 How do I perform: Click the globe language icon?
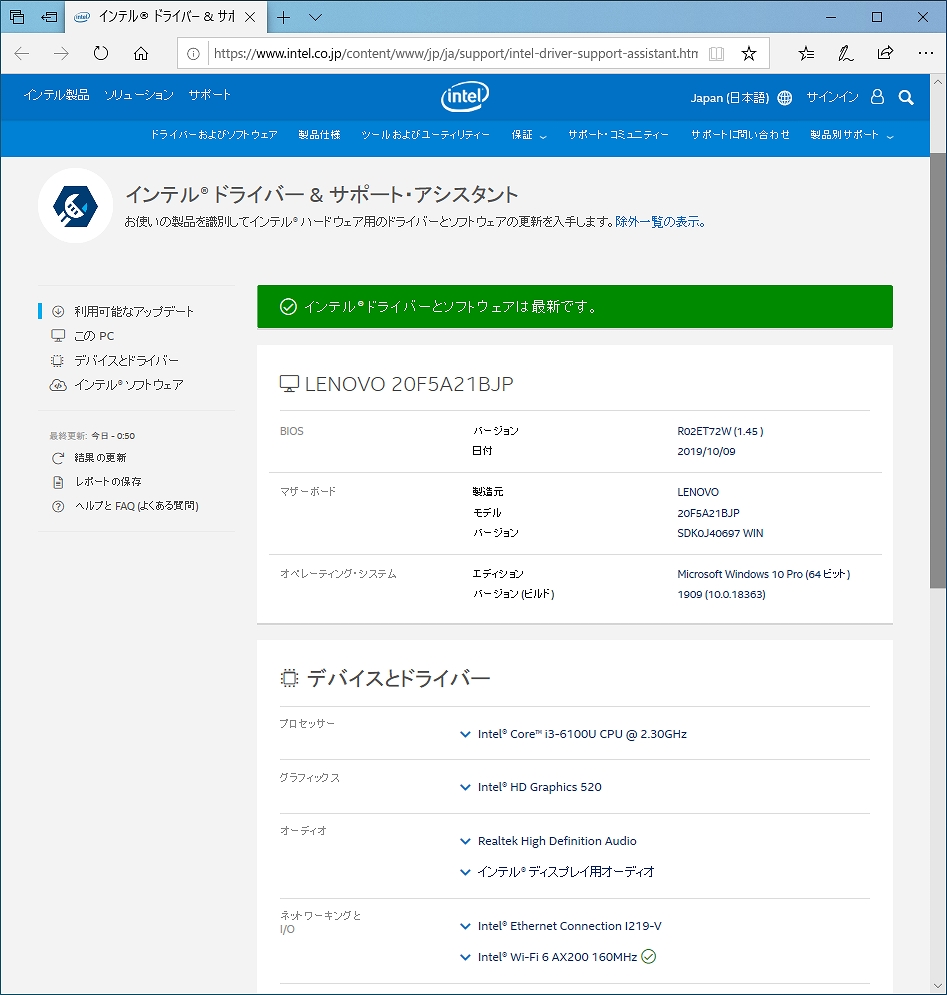785,98
